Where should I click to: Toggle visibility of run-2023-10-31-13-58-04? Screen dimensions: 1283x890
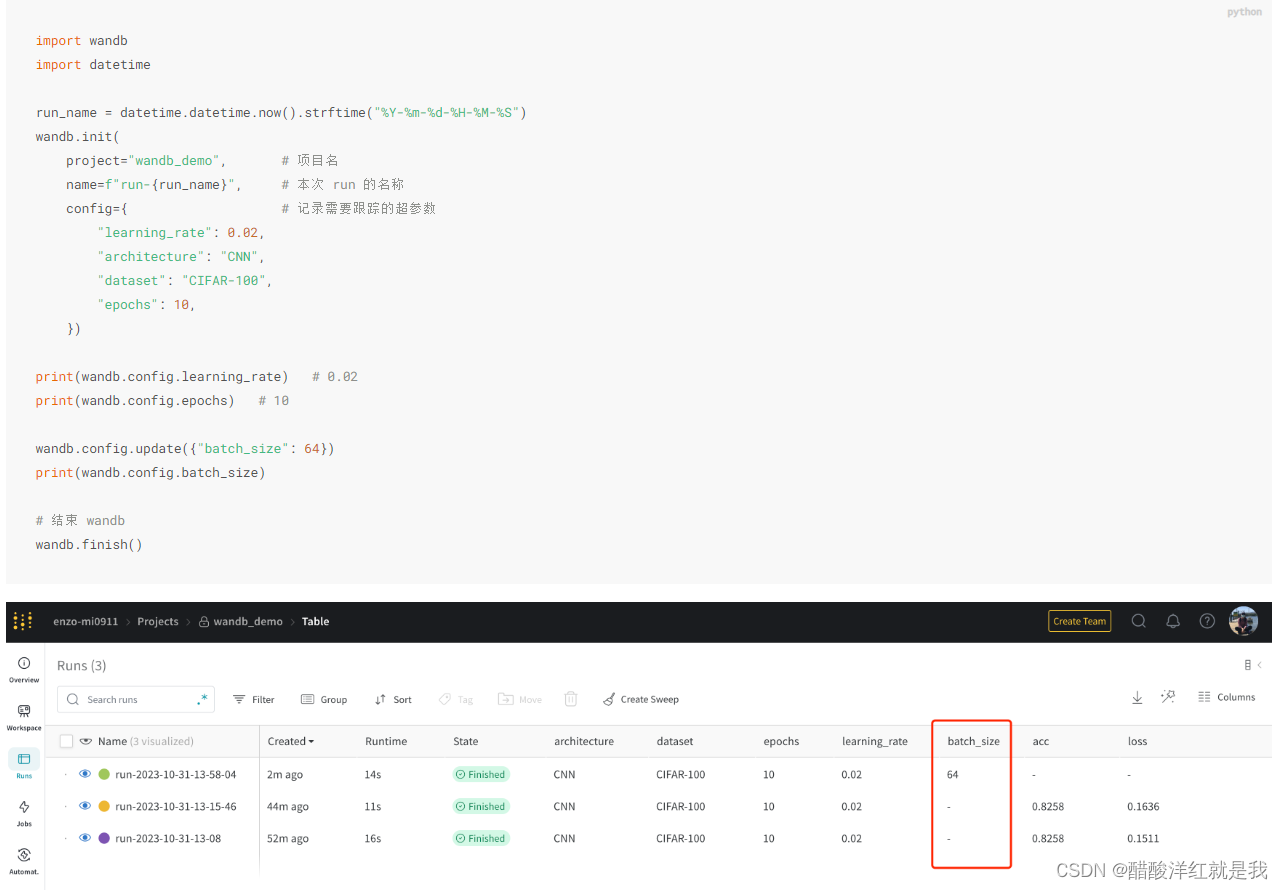[85, 774]
